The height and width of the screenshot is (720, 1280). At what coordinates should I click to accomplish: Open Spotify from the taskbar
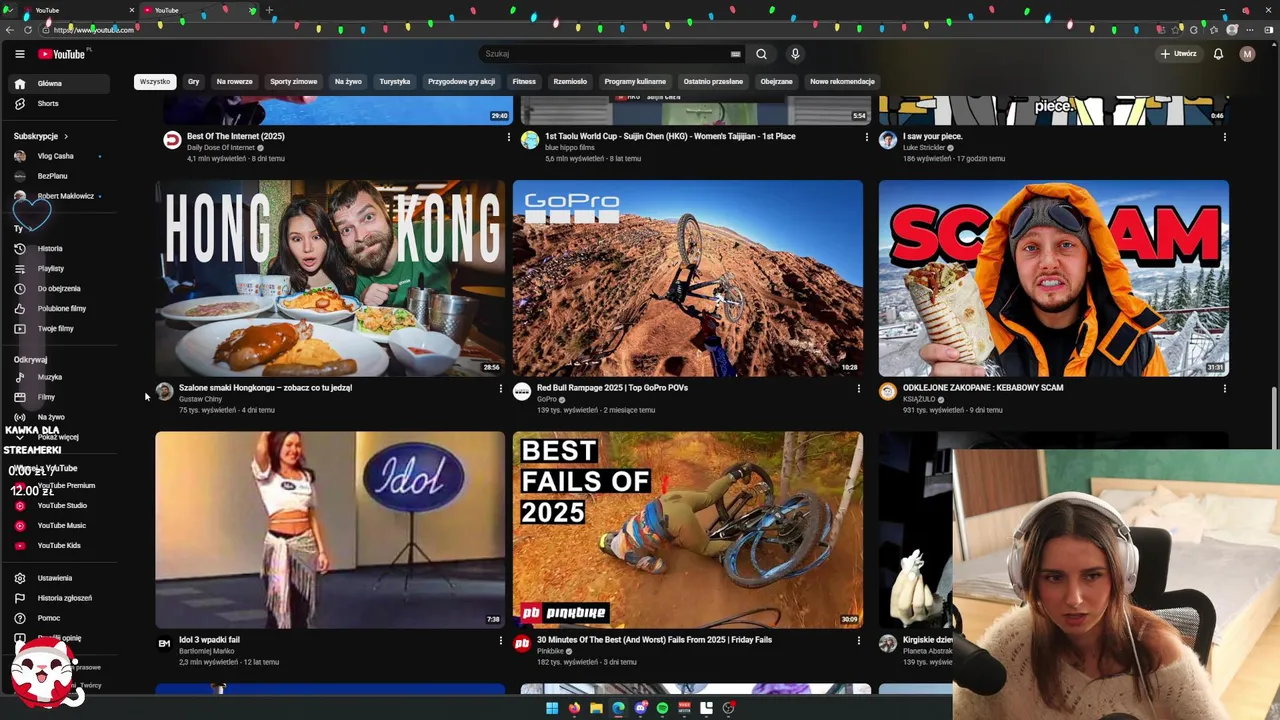(x=662, y=708)
